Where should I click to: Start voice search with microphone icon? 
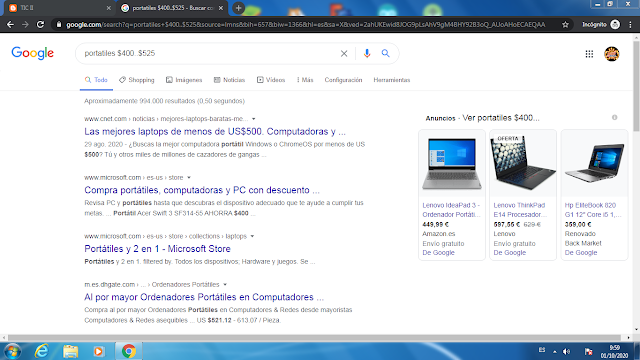pos(367,53)
